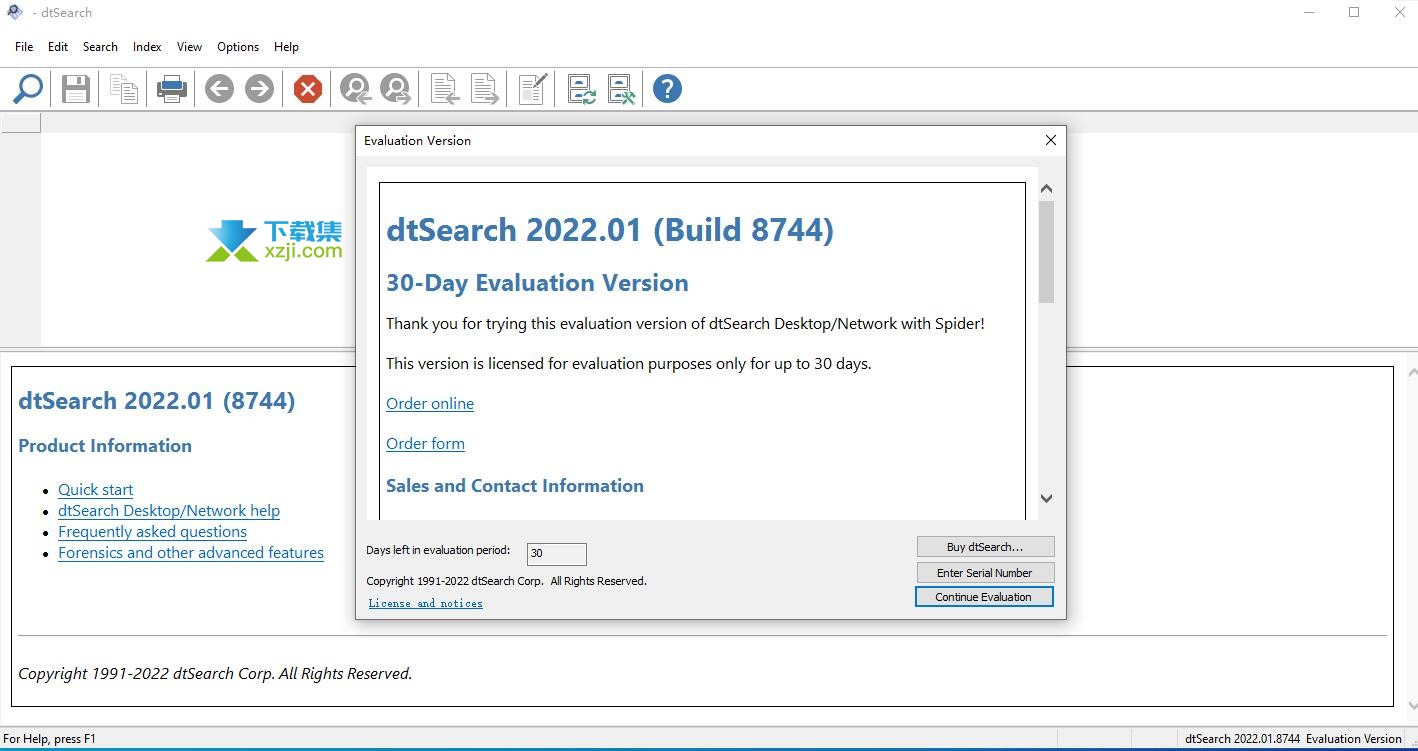Click 'For Help, press F1' status text

50,739
